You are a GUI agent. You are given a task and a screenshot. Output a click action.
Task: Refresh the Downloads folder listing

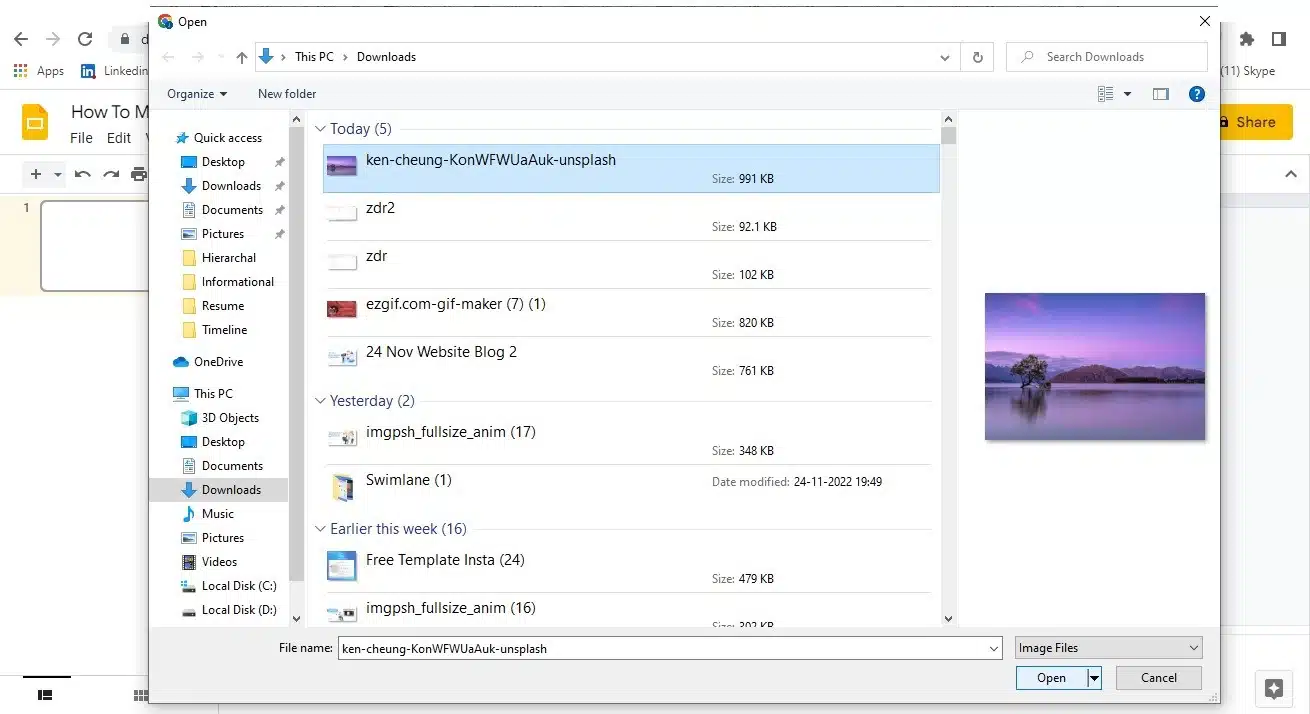pyautogui.click(x=977, y=58)
